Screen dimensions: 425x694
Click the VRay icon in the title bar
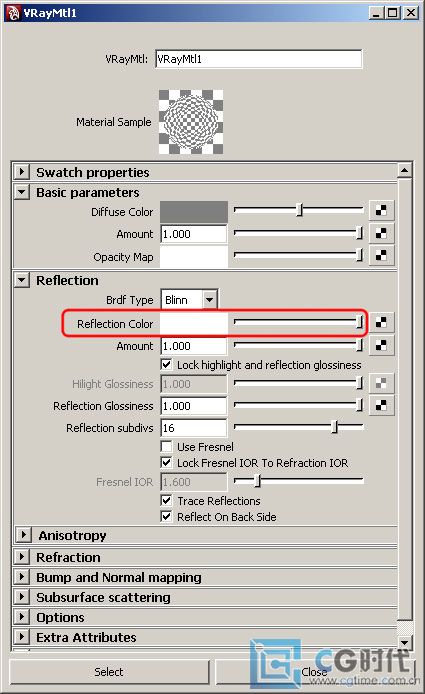[13, 12]
